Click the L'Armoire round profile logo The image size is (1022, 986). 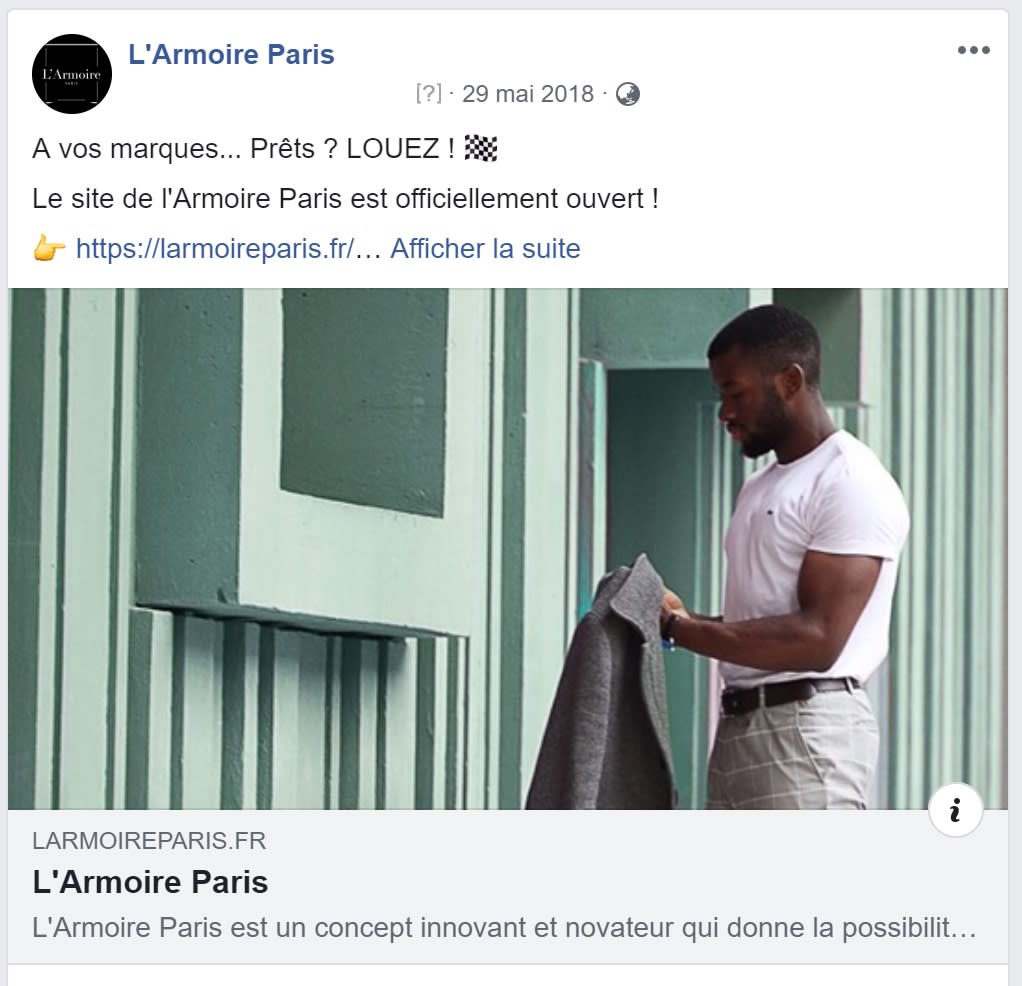pos(72,74)
